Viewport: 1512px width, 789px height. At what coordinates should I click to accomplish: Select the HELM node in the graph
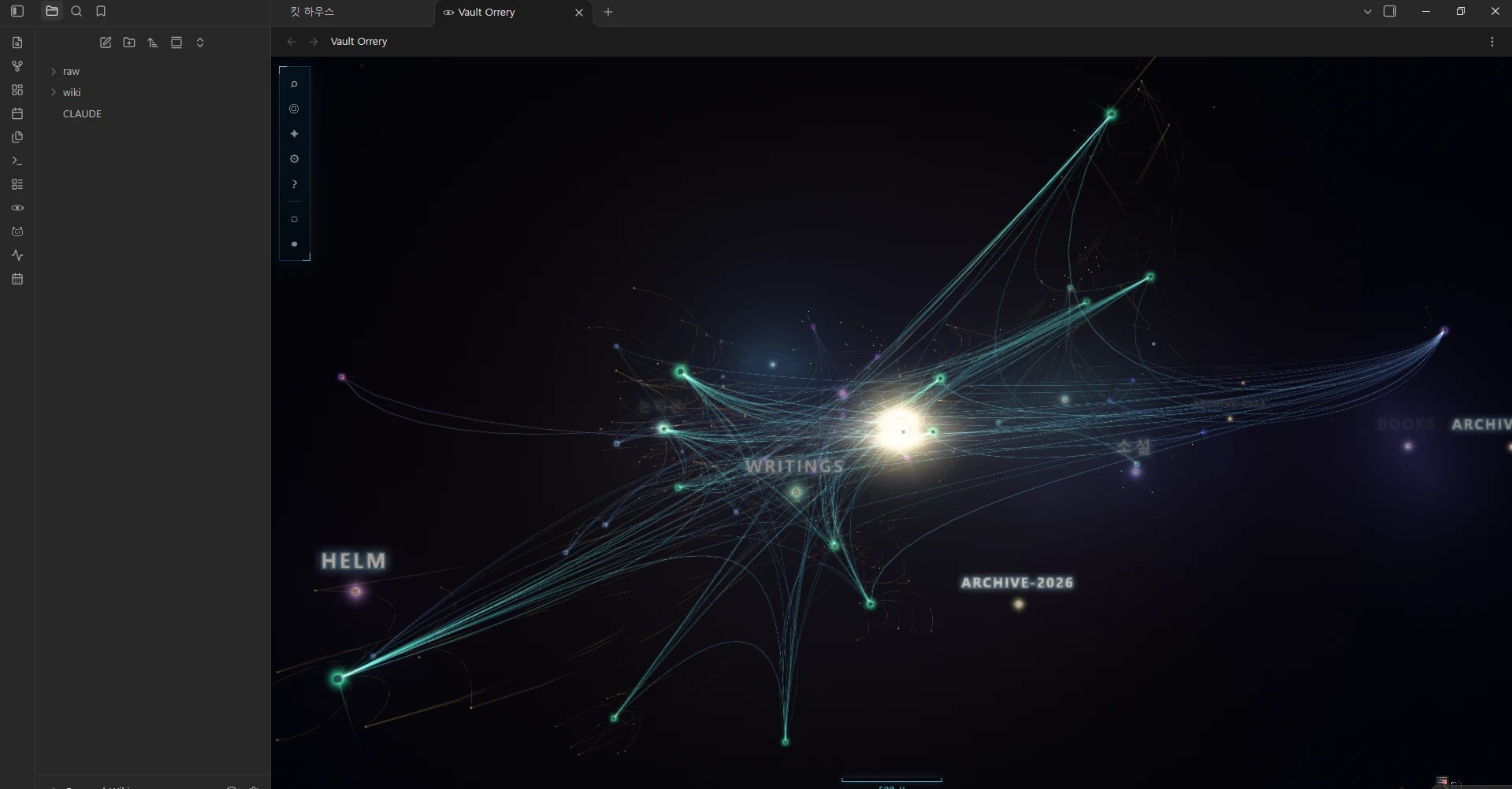pyautogui.click(x=356, y=591)
